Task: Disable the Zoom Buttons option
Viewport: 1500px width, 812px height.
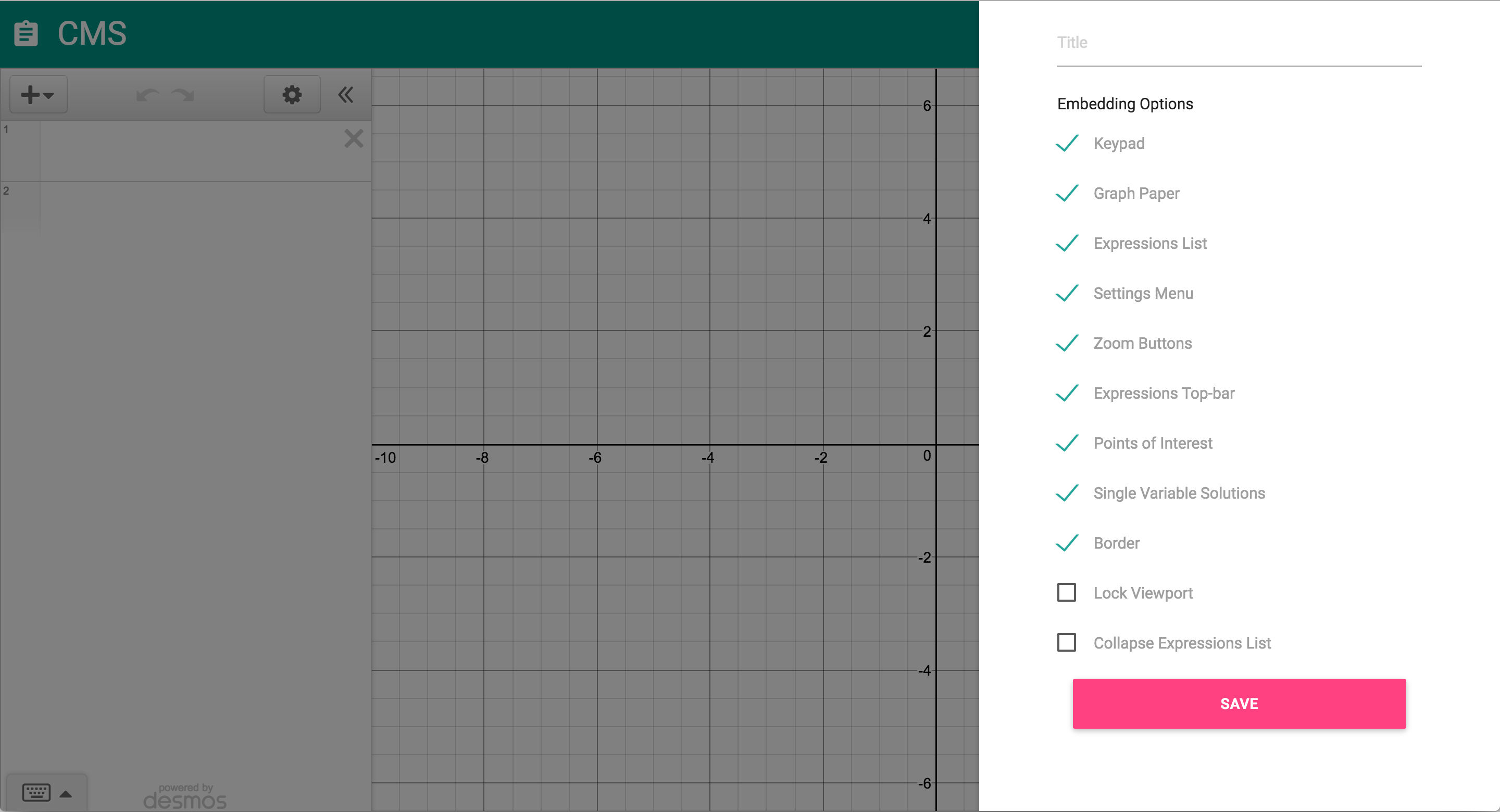Action: click(1067, 344)
